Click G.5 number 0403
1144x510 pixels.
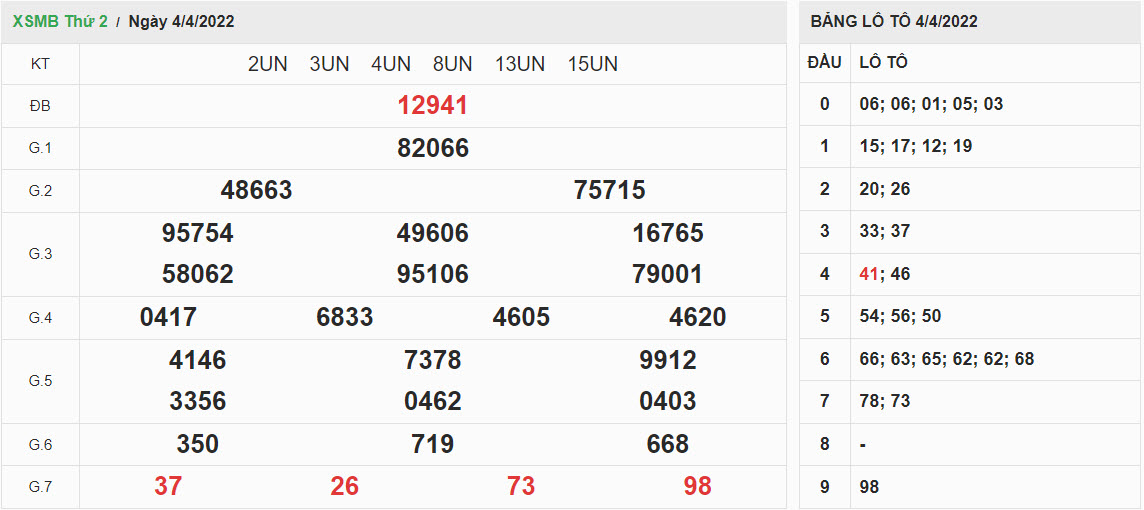[667, 402]
